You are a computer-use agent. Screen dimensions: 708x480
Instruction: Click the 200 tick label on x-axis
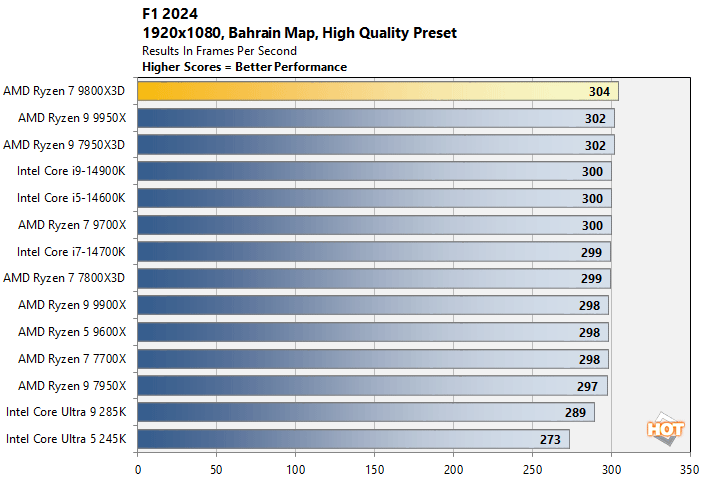453,470
